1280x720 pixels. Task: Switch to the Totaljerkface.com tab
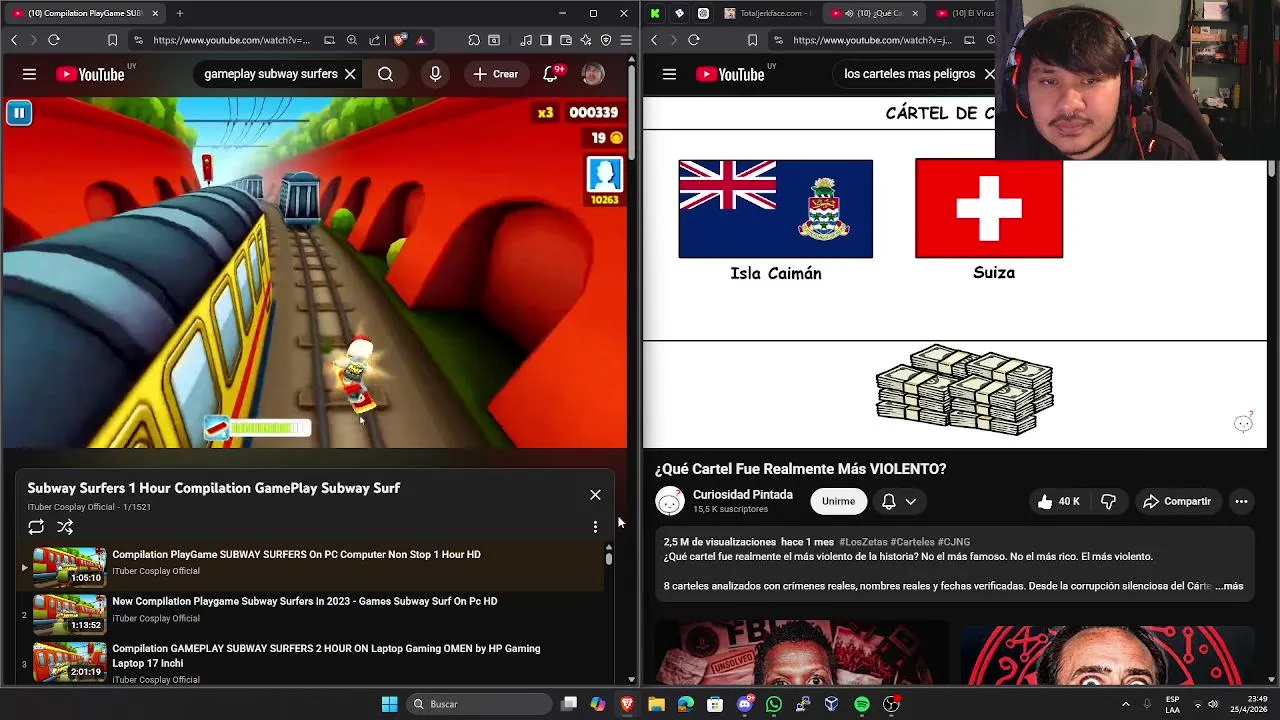point(766,13)
